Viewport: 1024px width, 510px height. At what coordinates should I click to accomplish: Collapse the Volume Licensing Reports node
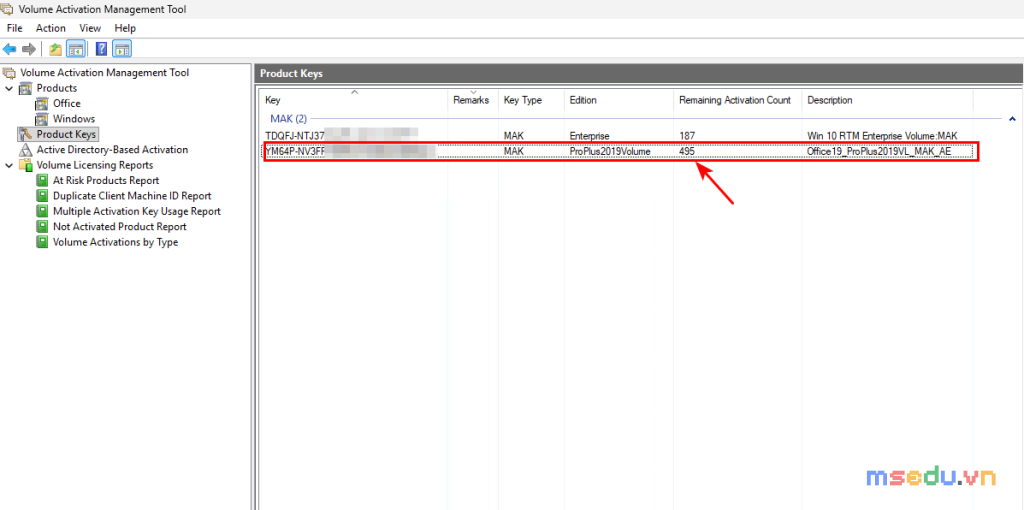pos(9,165)
